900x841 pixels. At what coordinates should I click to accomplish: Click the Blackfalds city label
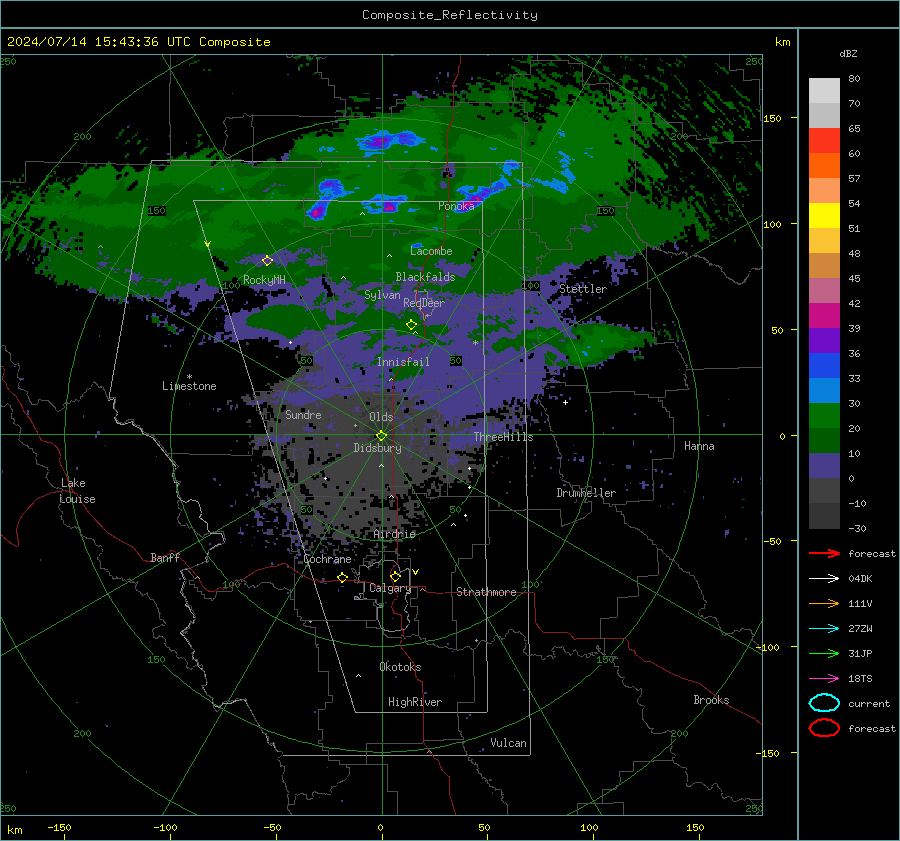coord(425,277)
